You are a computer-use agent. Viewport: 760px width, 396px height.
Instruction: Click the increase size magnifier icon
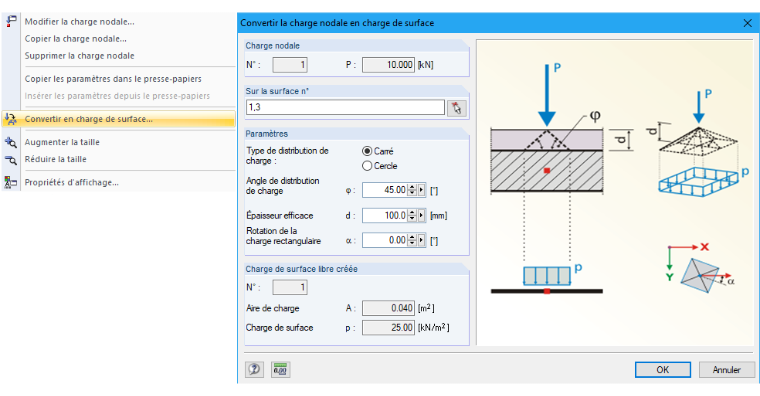click(x=11, y=142)
